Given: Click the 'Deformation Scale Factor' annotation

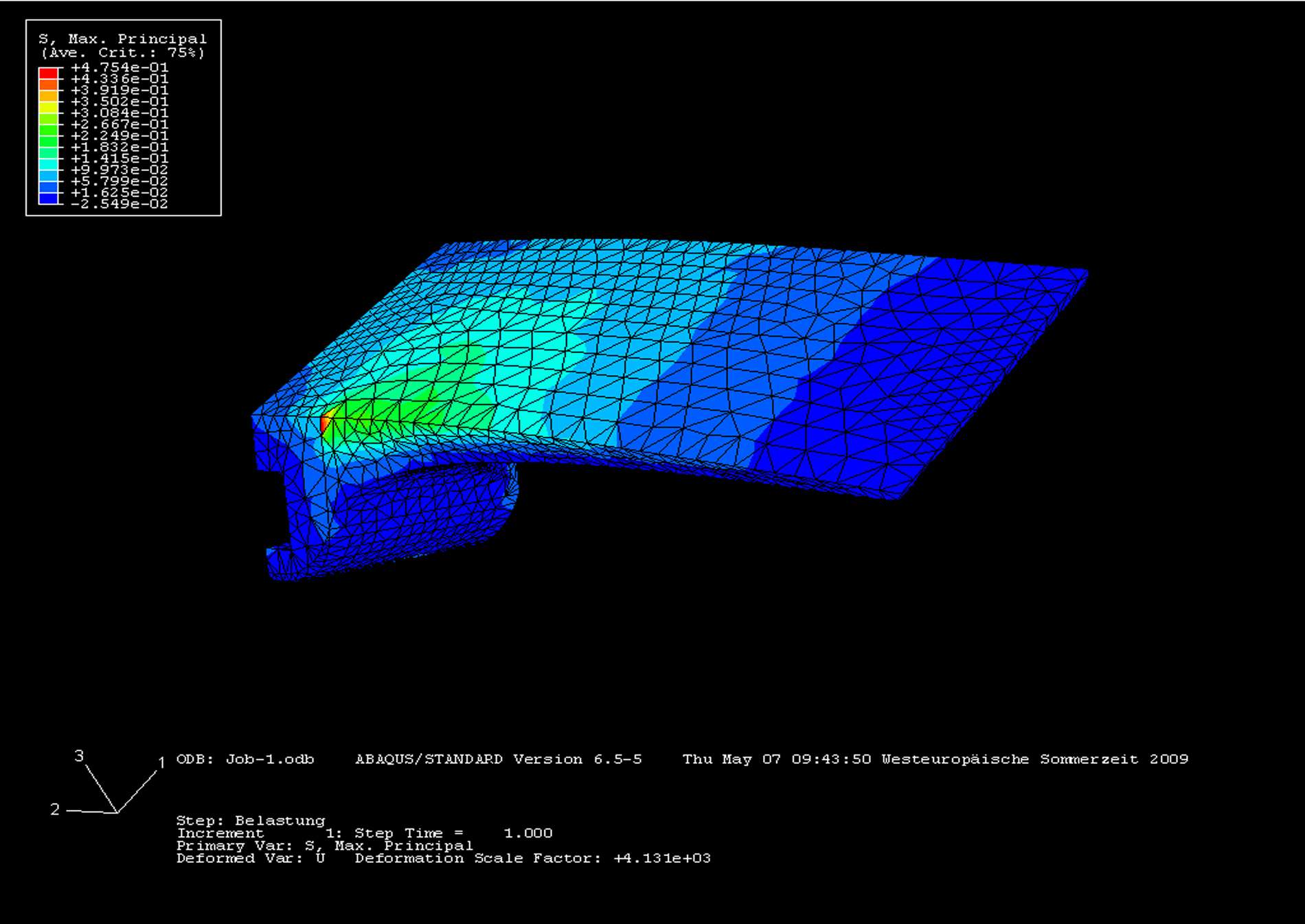Looking at the screenshot, I should click(532, 858).
